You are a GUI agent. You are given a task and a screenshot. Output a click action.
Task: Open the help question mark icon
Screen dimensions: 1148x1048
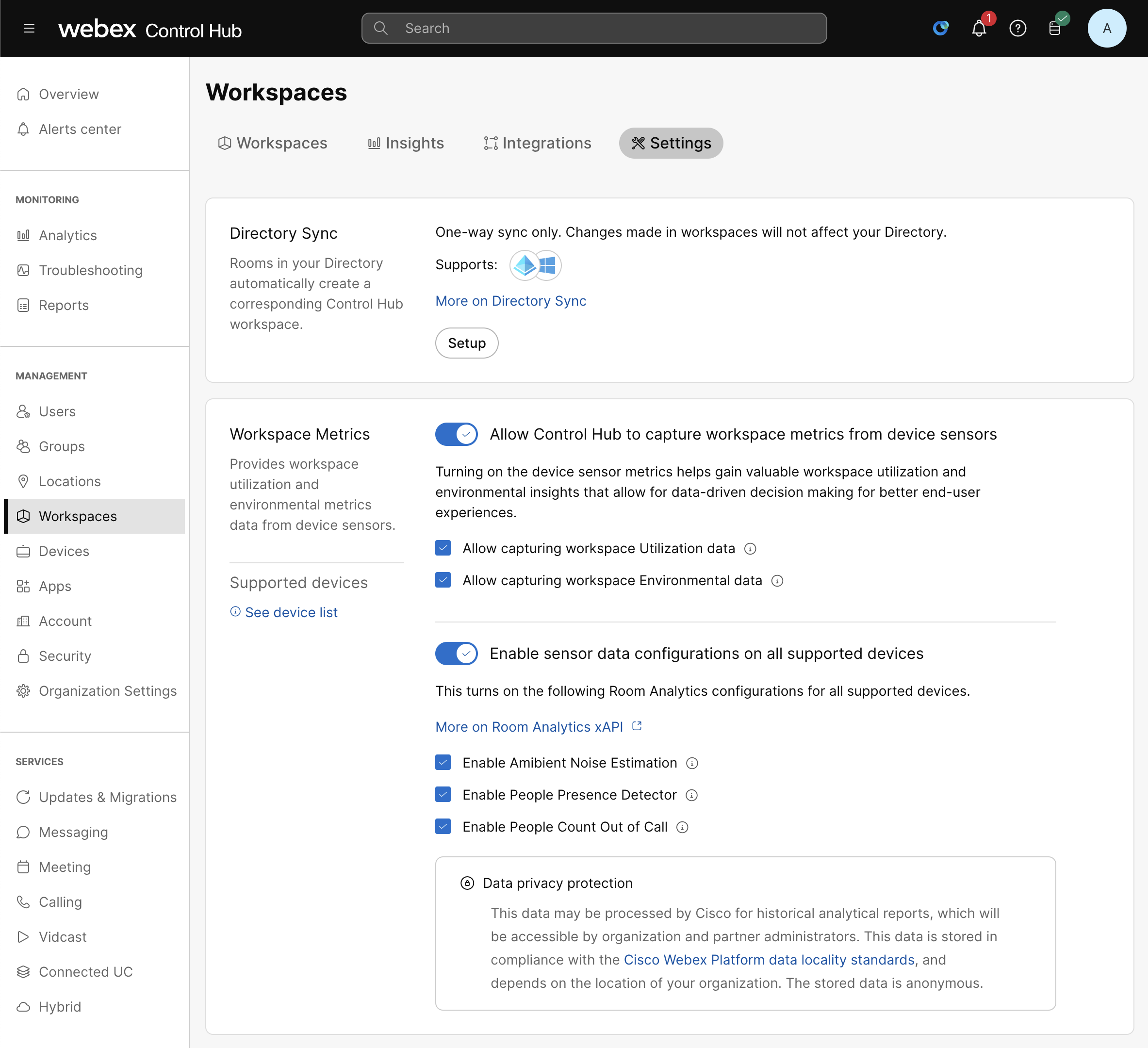1018,28
